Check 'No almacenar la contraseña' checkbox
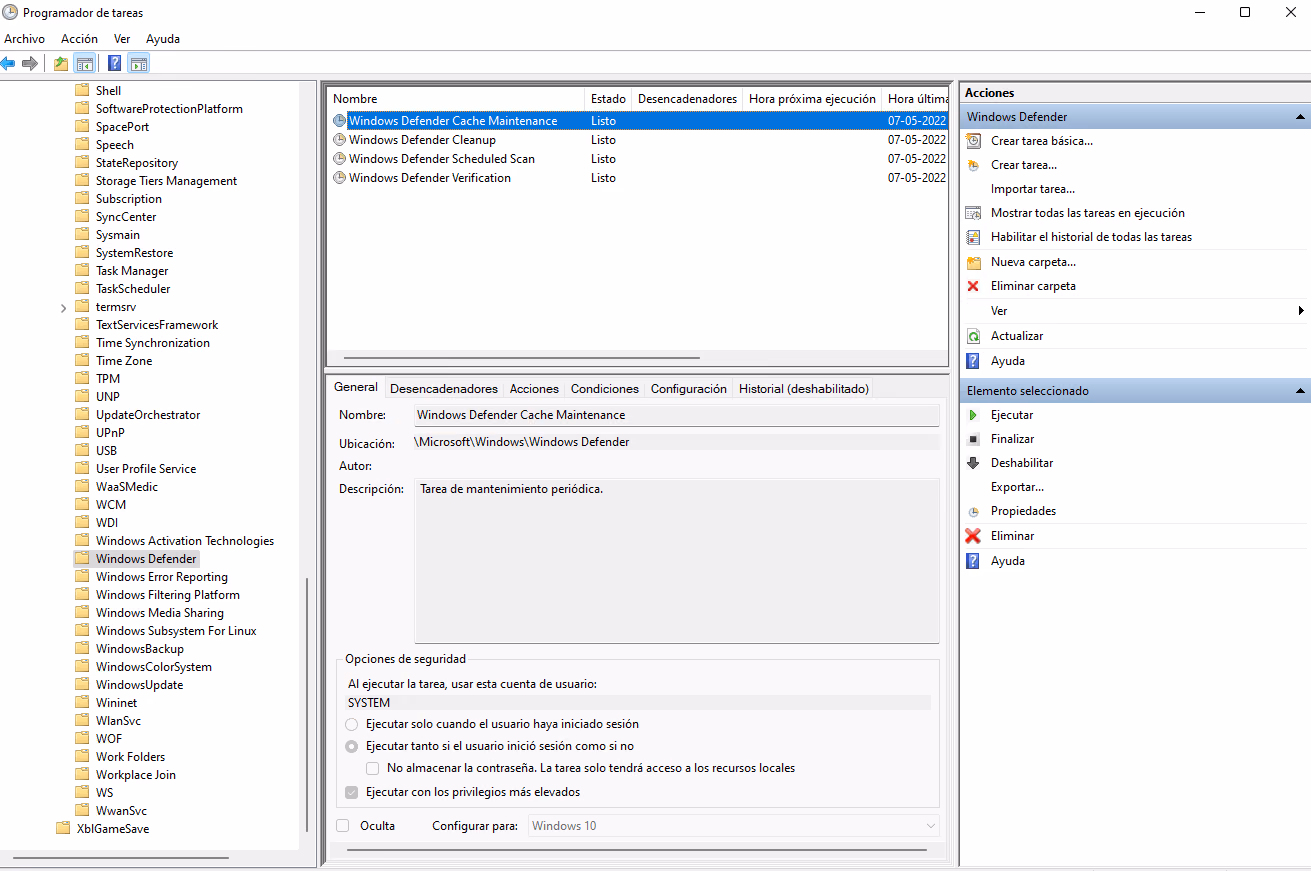 (372, 768)
